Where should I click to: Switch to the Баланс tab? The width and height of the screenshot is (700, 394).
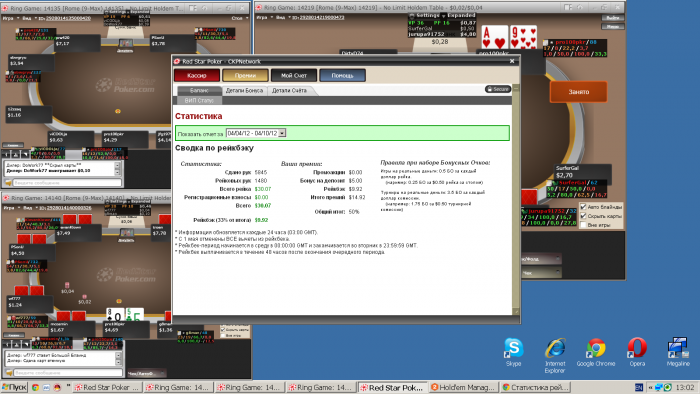point(199,90)
